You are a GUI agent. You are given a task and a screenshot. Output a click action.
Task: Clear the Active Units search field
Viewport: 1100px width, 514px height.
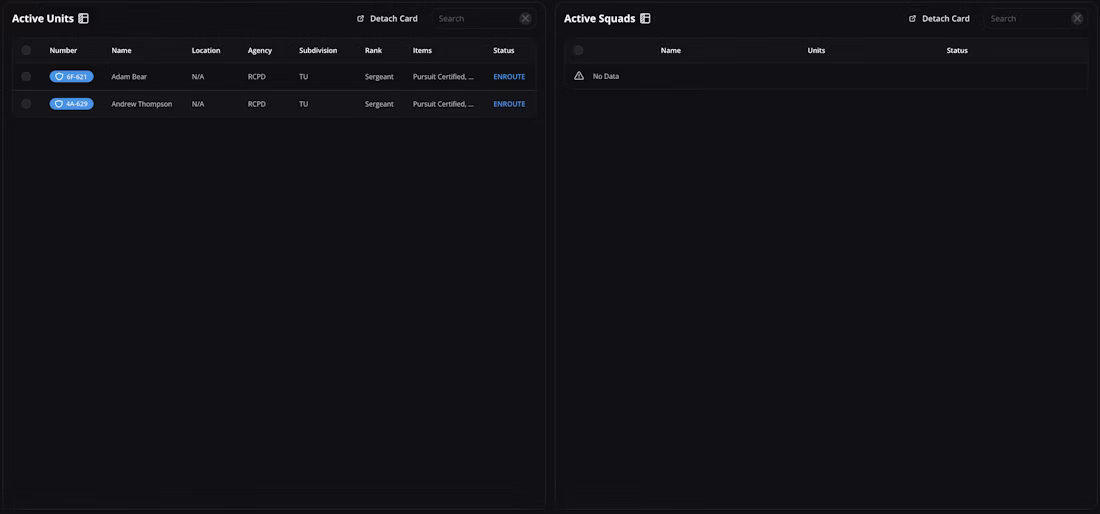coord(525,19)
